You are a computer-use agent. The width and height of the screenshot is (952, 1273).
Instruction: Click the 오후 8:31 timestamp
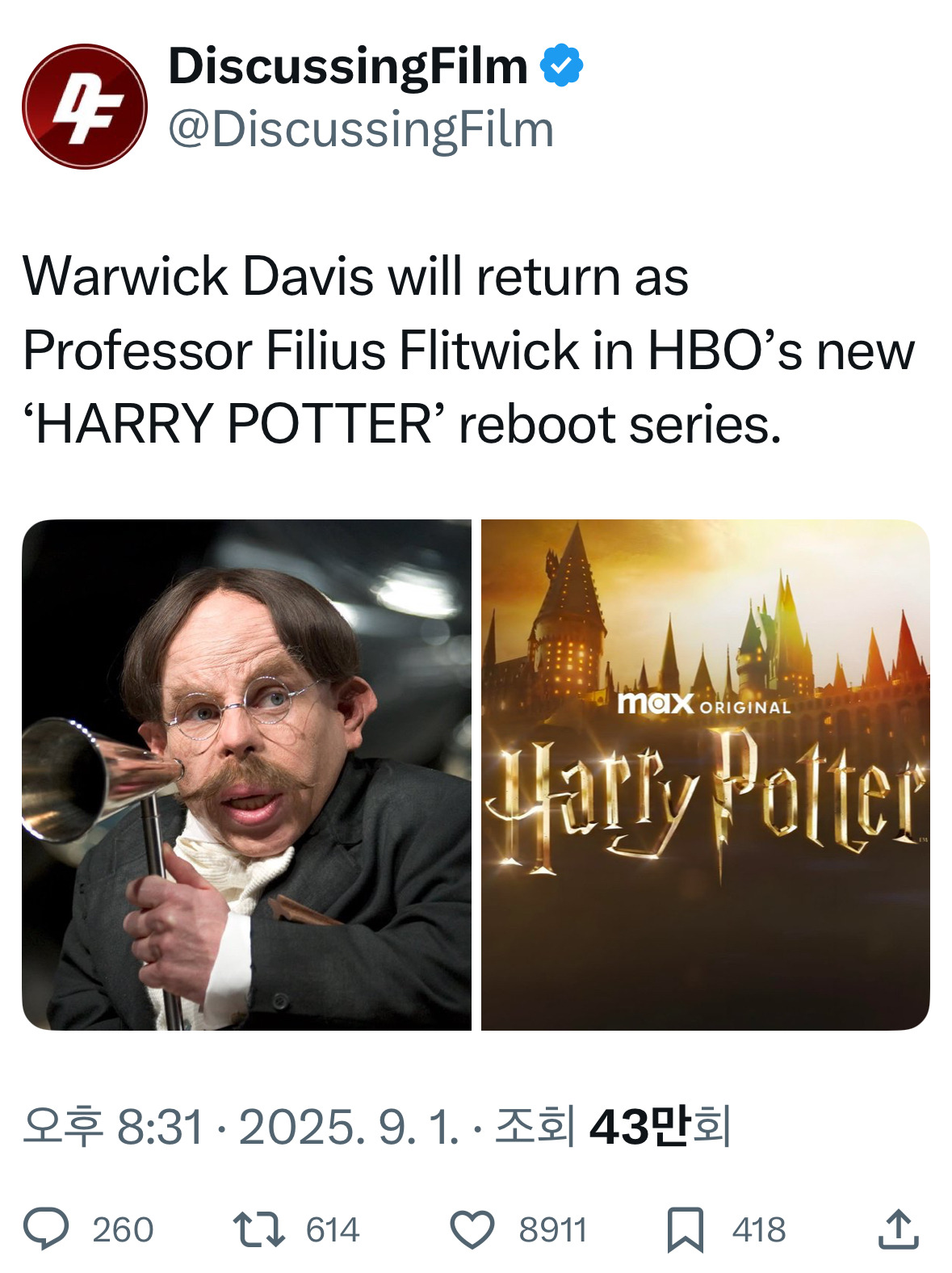pos(113,1126)
